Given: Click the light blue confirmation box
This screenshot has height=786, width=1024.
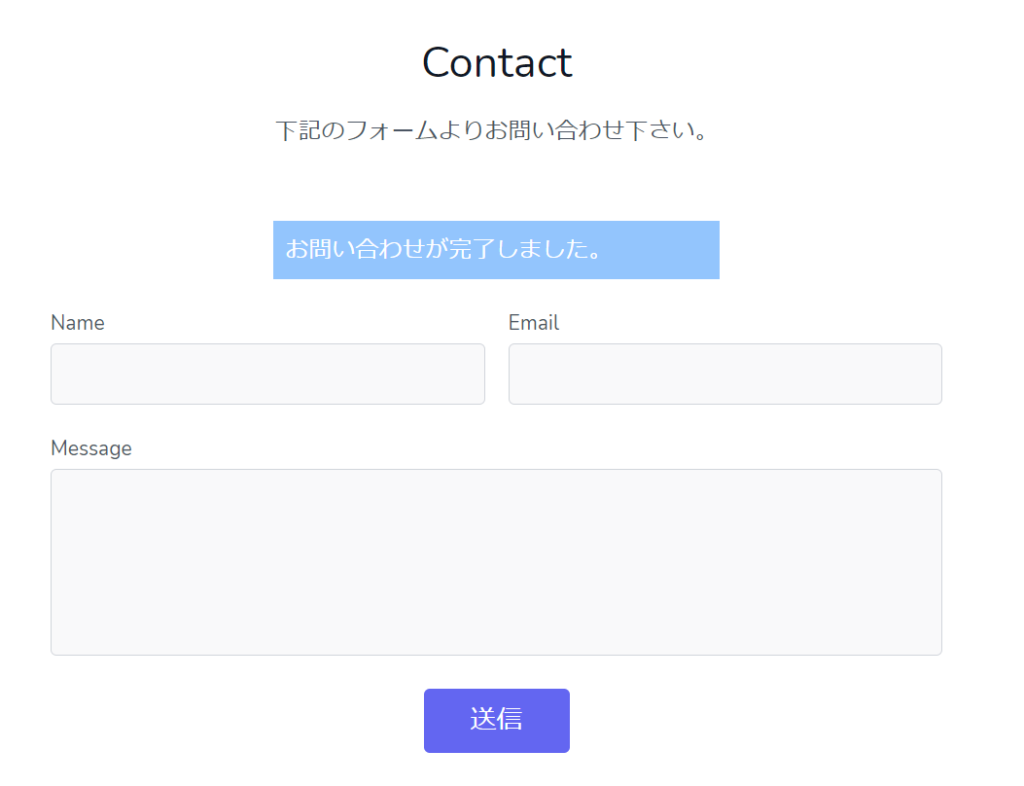Looking at the screenshot, I should (x=496, y=250).
